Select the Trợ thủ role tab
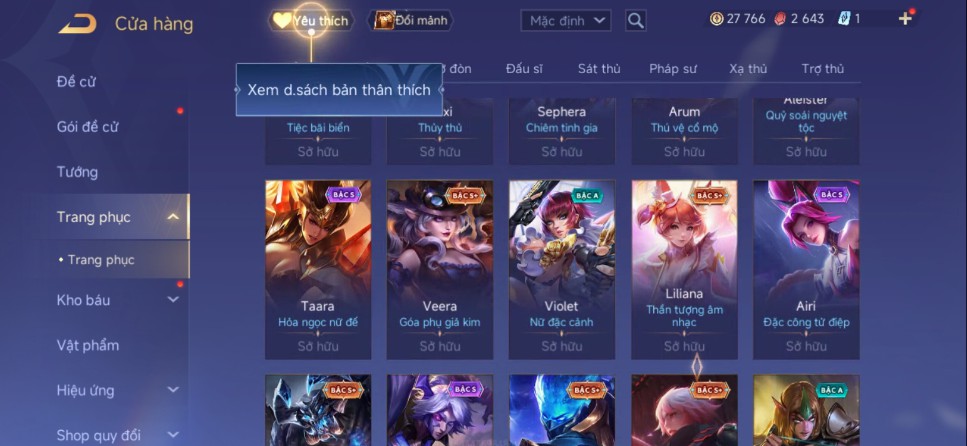967x446 pixels. tap(823, 68)
